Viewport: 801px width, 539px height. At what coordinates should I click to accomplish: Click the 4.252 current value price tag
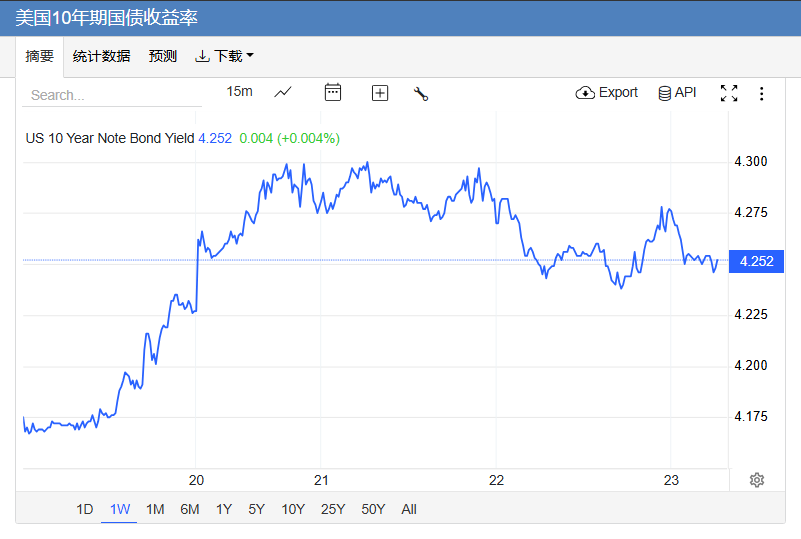(756, 261)
